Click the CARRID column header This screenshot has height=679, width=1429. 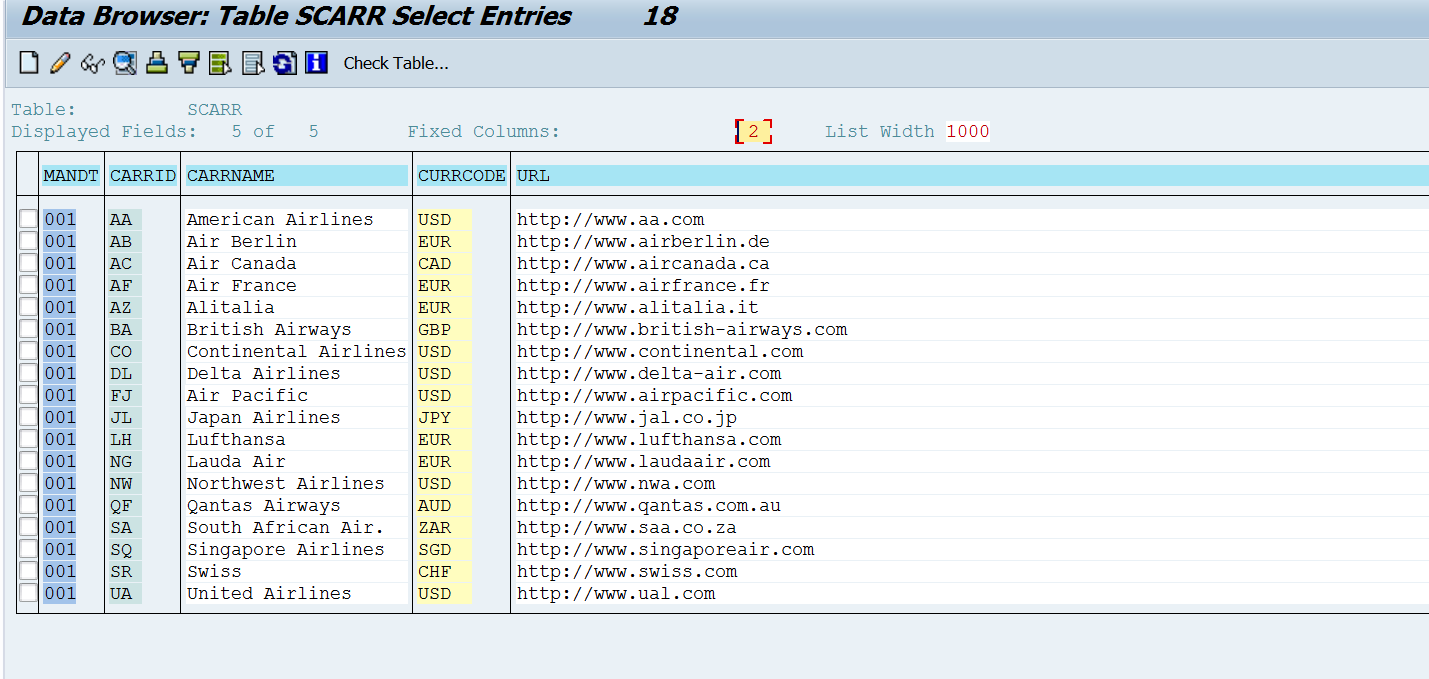(143, 175)
